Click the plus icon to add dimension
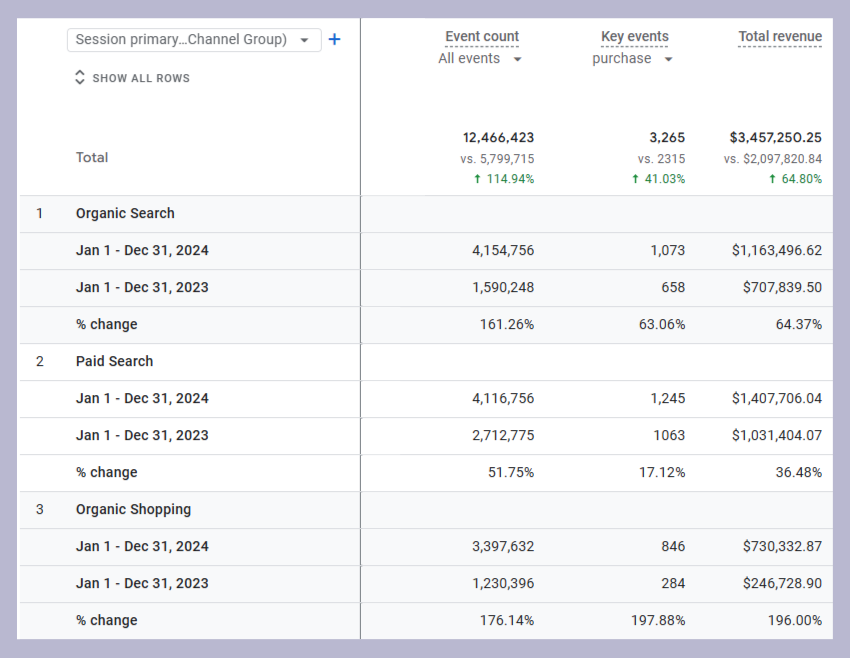The width and height of the screenshot is (850, 658). [x=334, y=40]
